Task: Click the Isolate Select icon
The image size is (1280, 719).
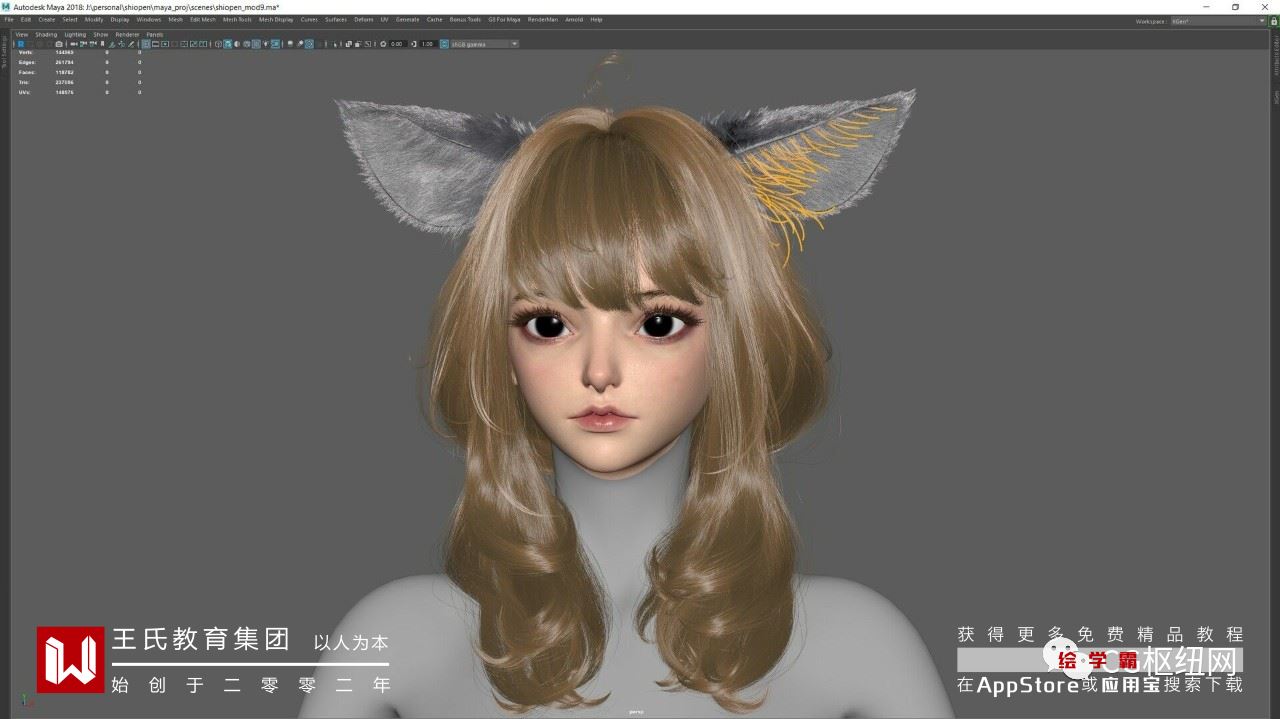Action: pos(335,44)
